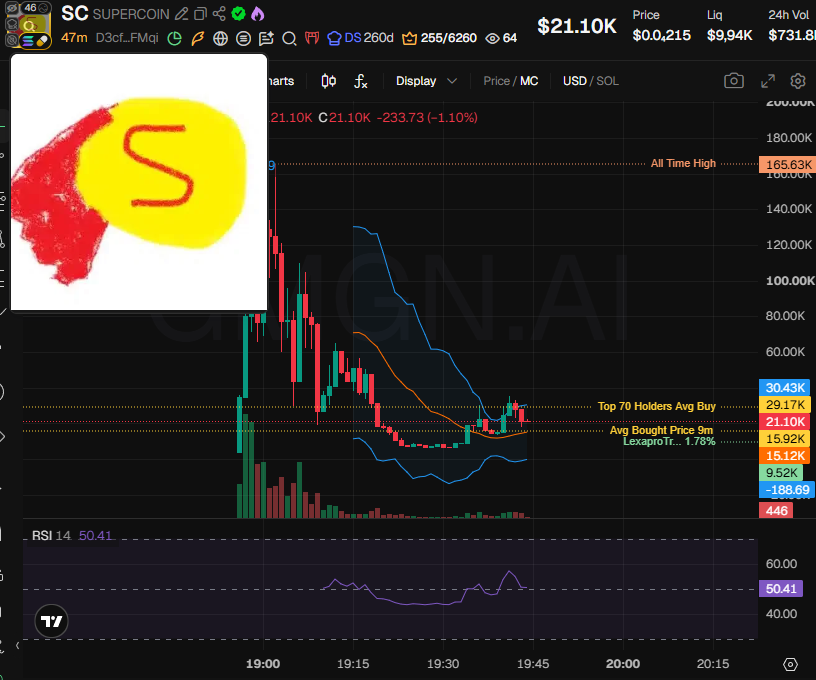Click the Price $0.0₄215 stat
Screen dimensions: 816x680
(661, 26)
